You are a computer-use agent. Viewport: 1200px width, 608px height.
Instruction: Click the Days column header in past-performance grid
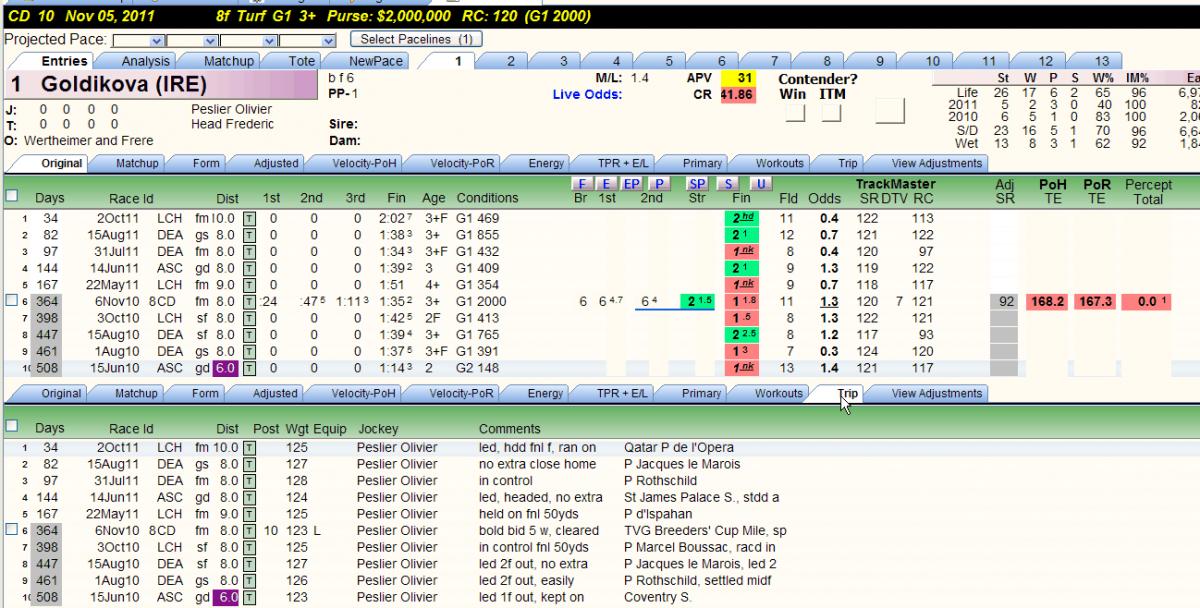click(49, 198)
